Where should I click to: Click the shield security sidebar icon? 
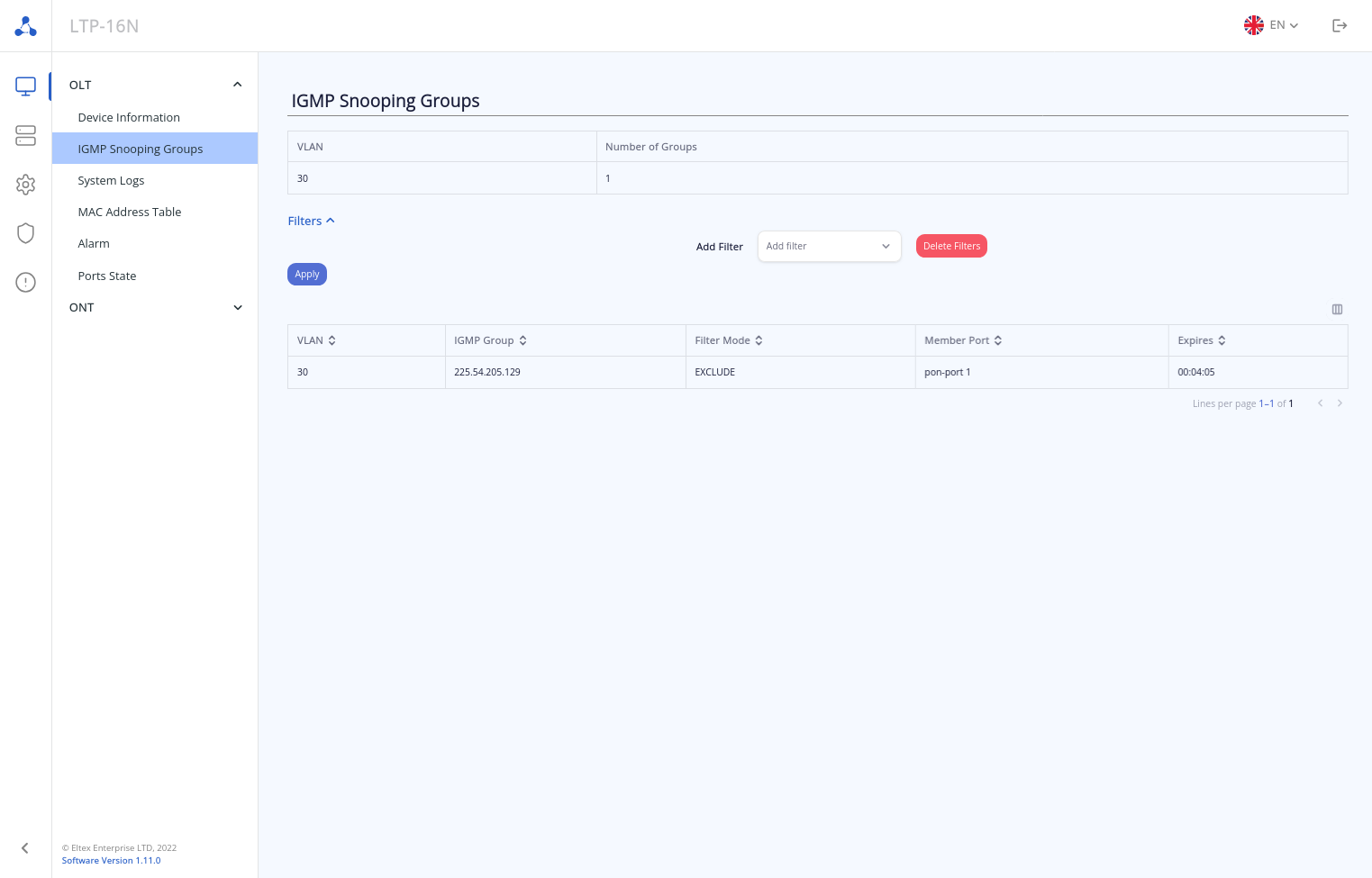(x=25, y=233)
